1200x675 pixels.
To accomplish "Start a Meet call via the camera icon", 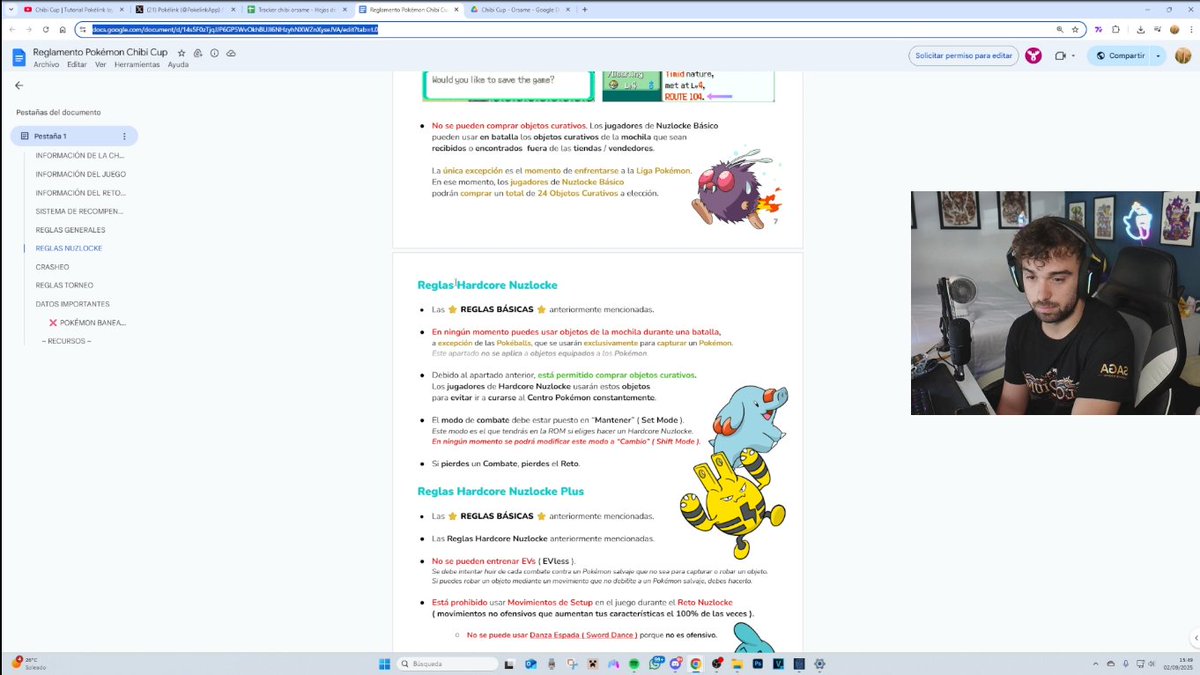I will pyautogui.click(x=1060, y=55).
